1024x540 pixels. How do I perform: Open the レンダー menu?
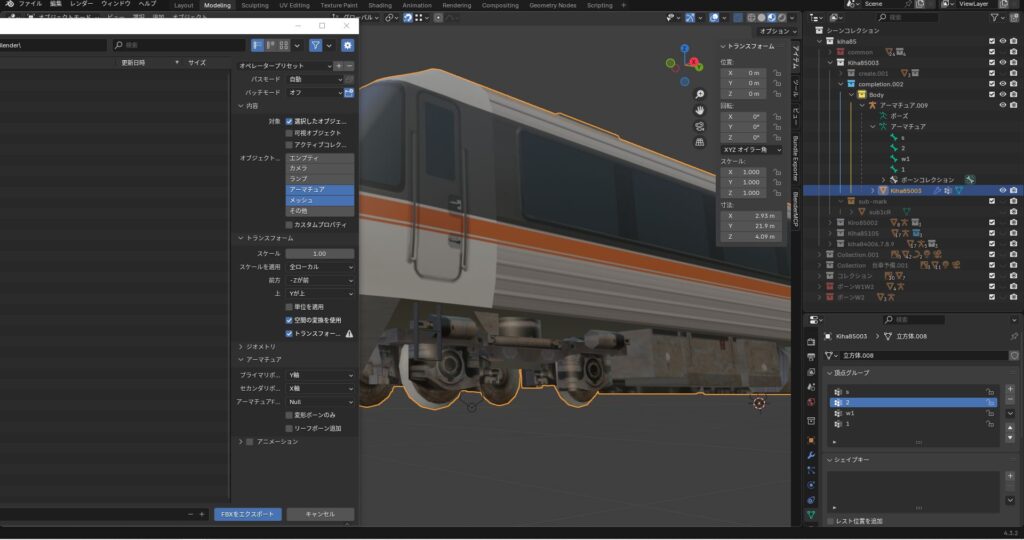(81, 4)
